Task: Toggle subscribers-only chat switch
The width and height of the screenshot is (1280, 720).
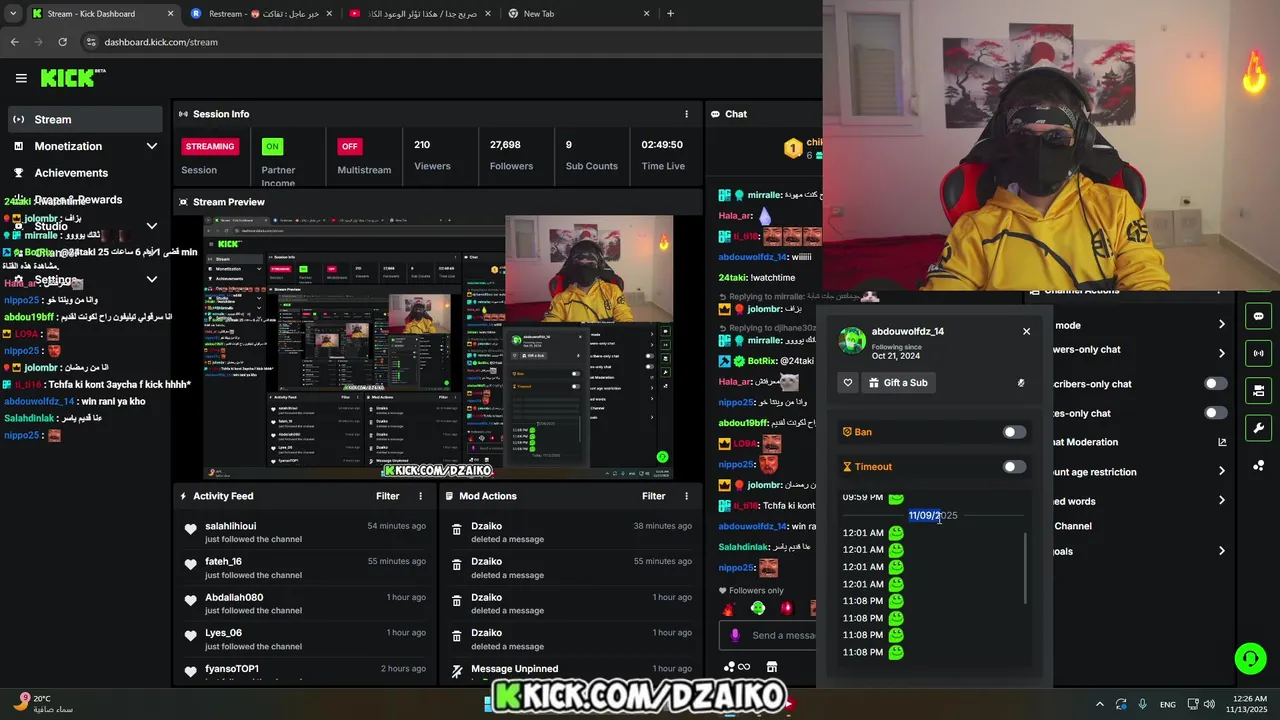Action: point(1215,384)
